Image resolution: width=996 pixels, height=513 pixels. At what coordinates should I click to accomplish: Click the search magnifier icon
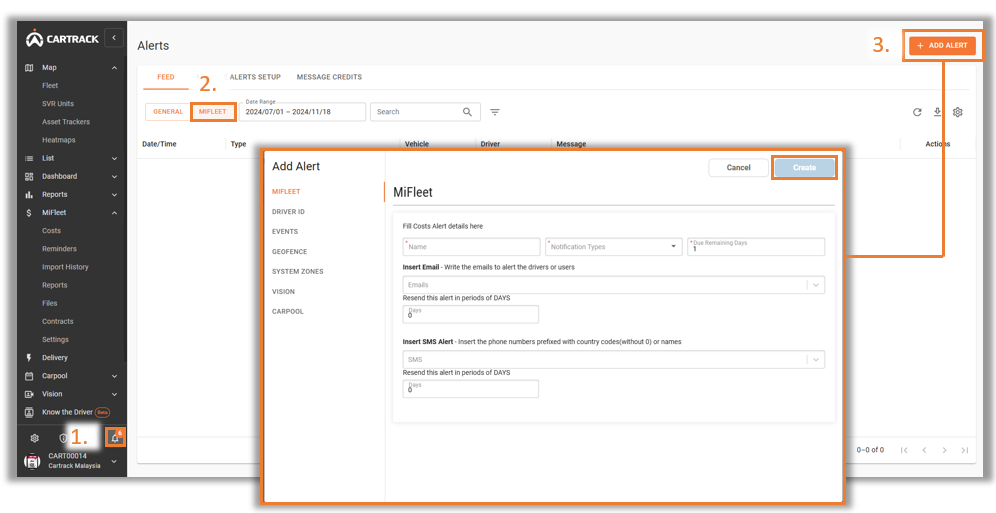click(x=468, y=112)
